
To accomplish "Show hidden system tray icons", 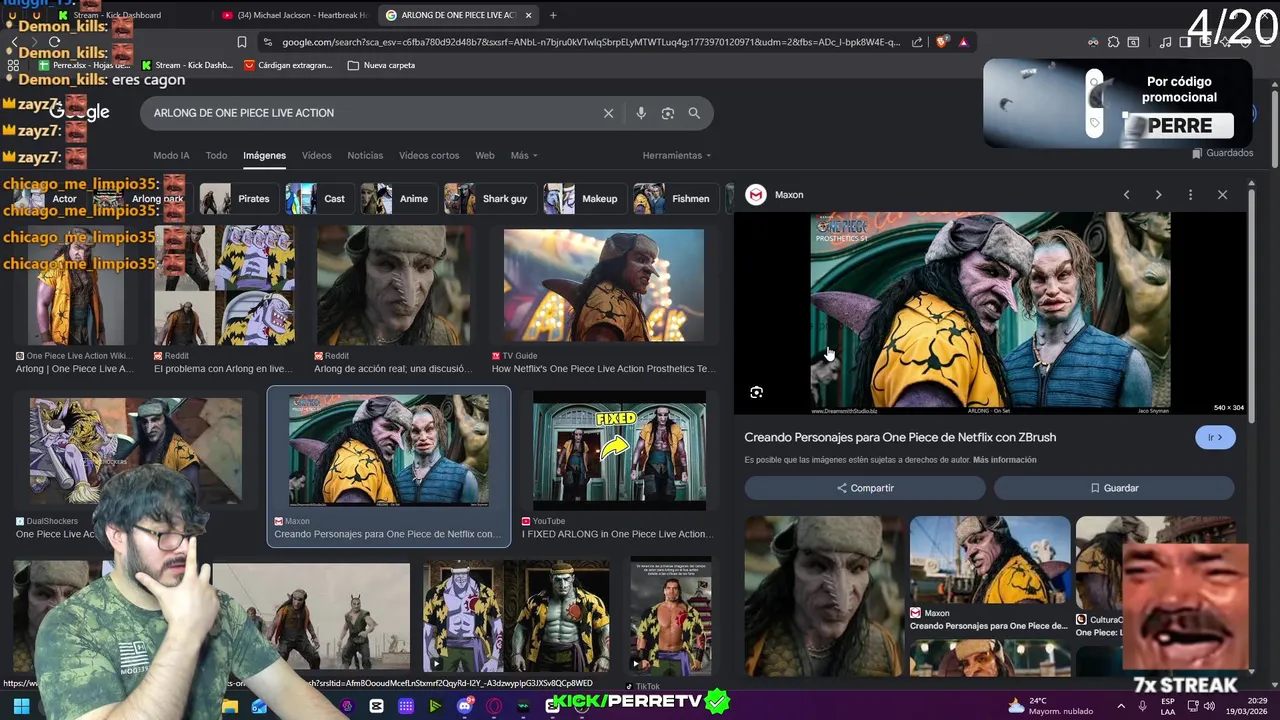I will [1120, 706].
